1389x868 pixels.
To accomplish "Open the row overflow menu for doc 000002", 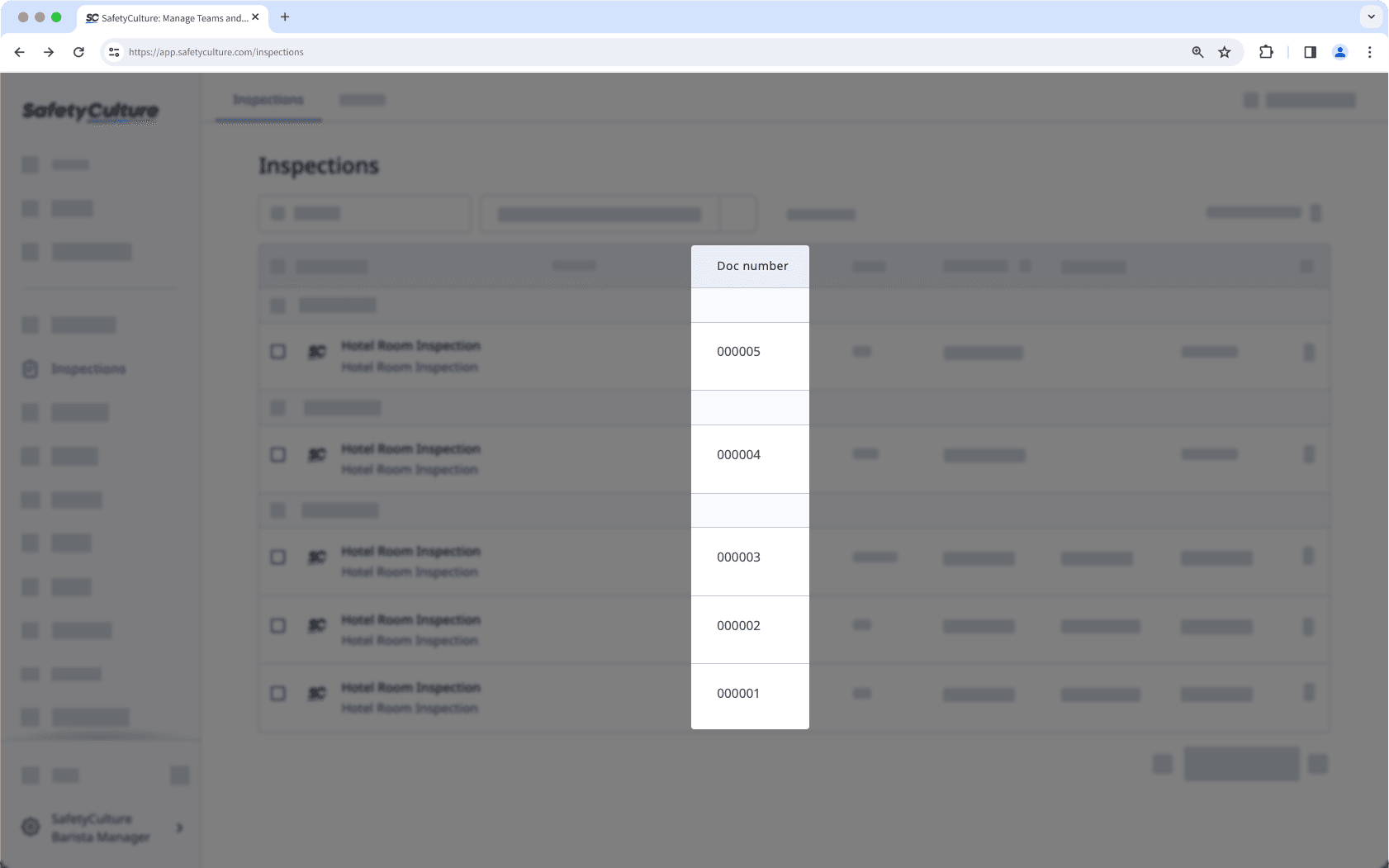I will click(1307, 625).
